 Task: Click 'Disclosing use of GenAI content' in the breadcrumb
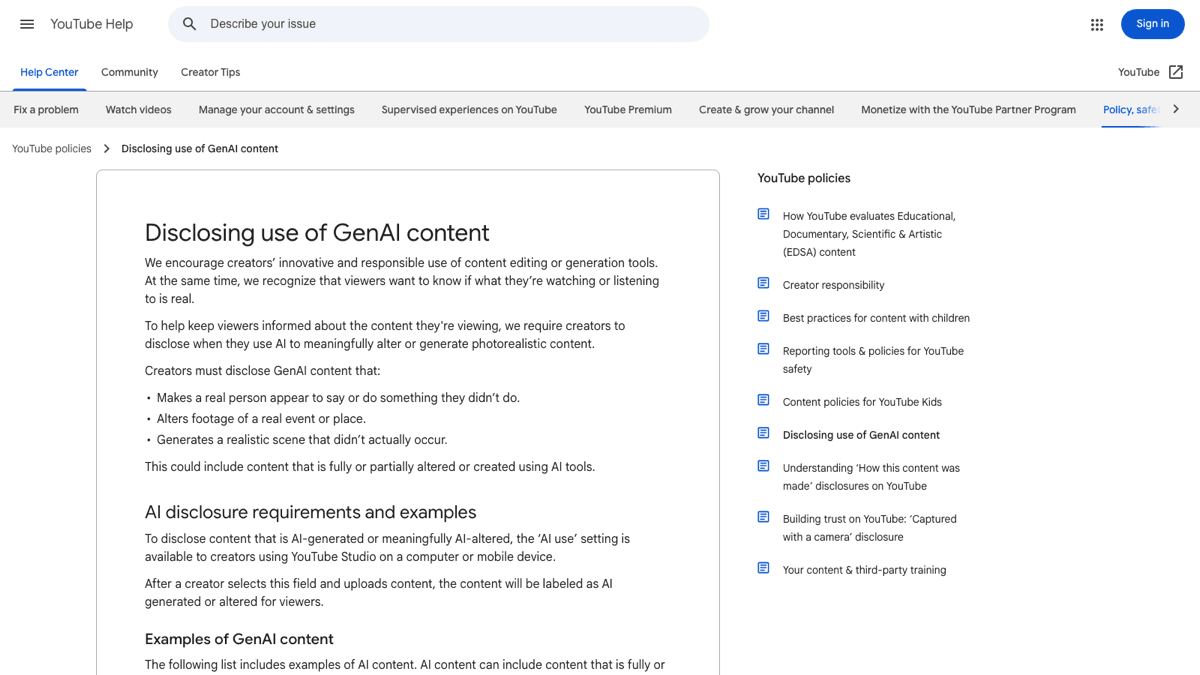coord(200,149)
